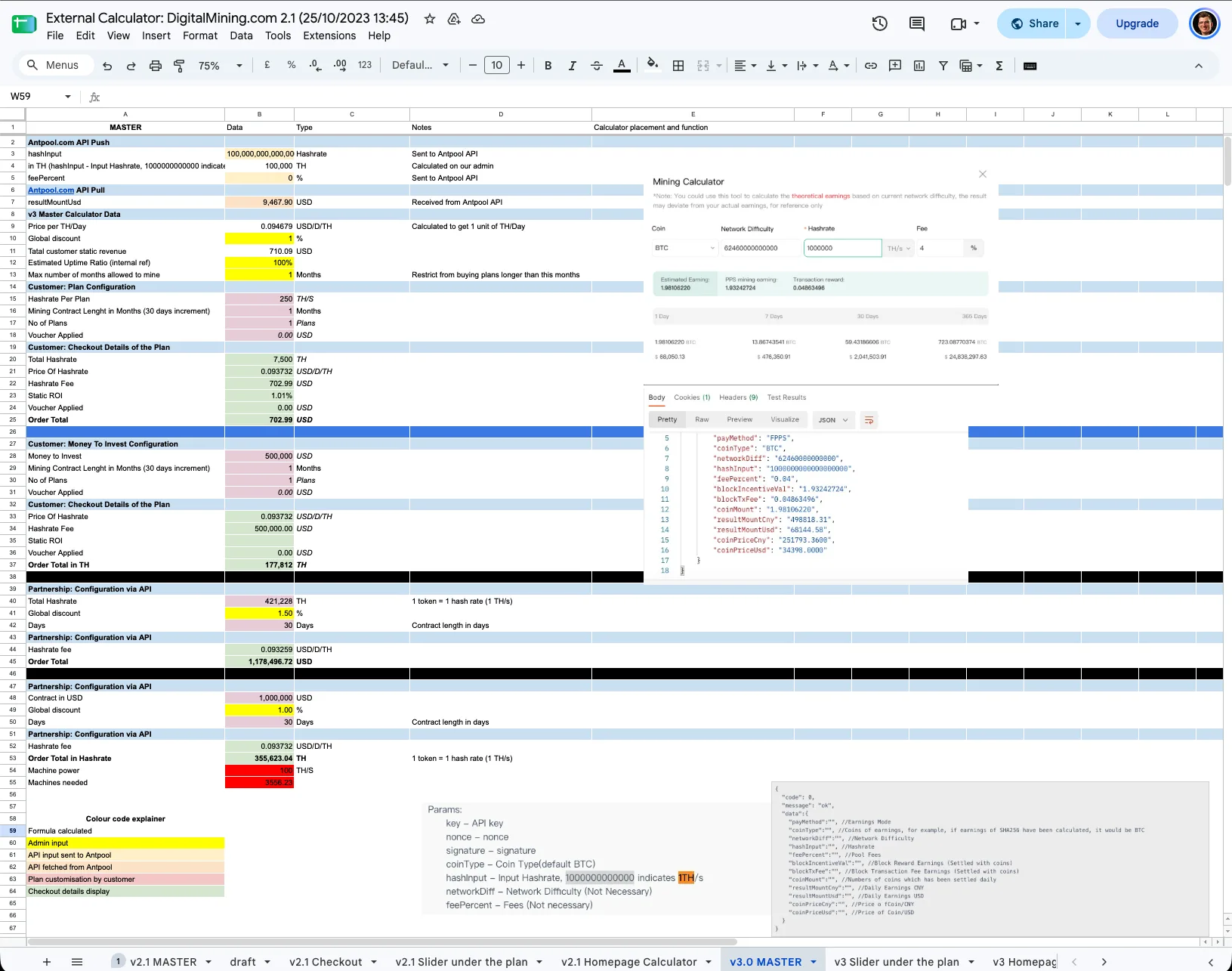Activate the paint format tool

[179, 66]
